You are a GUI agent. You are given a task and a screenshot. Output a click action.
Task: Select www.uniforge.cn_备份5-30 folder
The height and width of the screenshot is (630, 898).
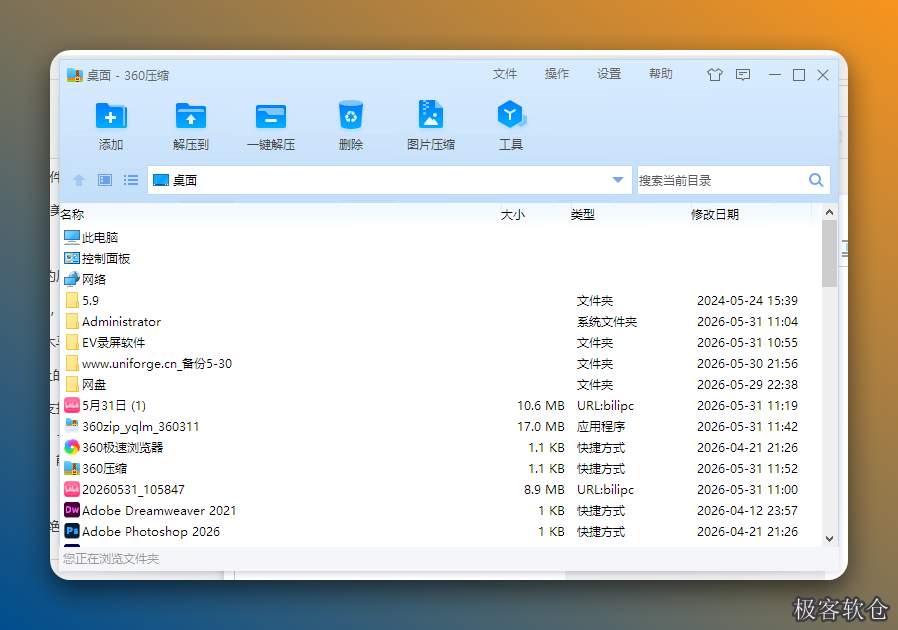click(x=441, y=363)
